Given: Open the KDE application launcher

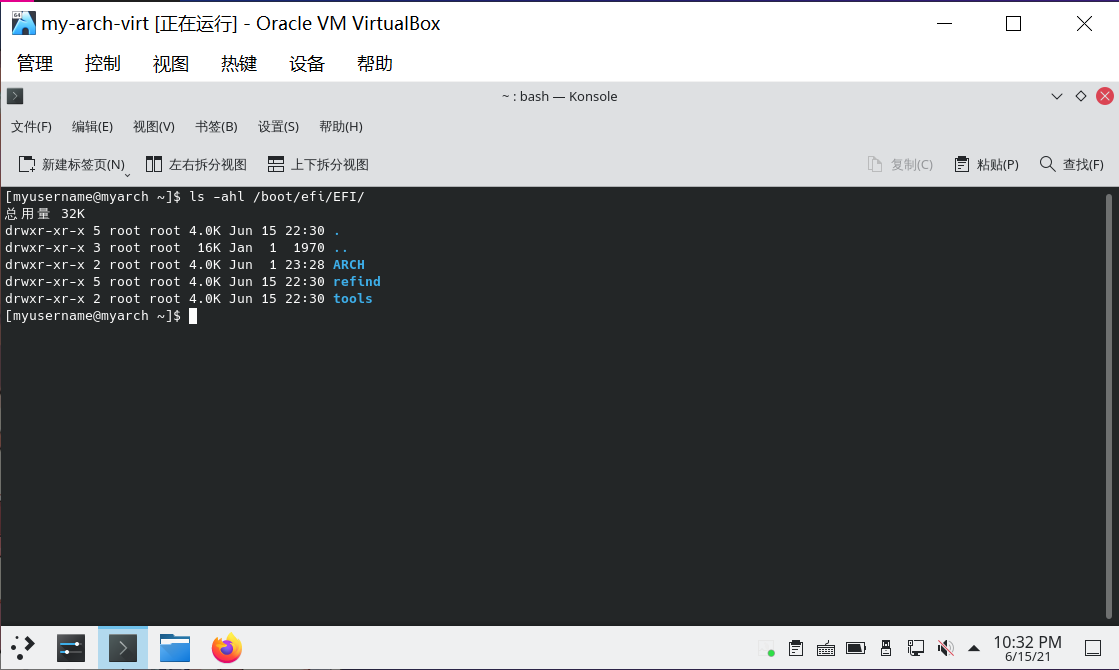Looking at the screenshot, I should pyautogui.click(x=23, y=648).
